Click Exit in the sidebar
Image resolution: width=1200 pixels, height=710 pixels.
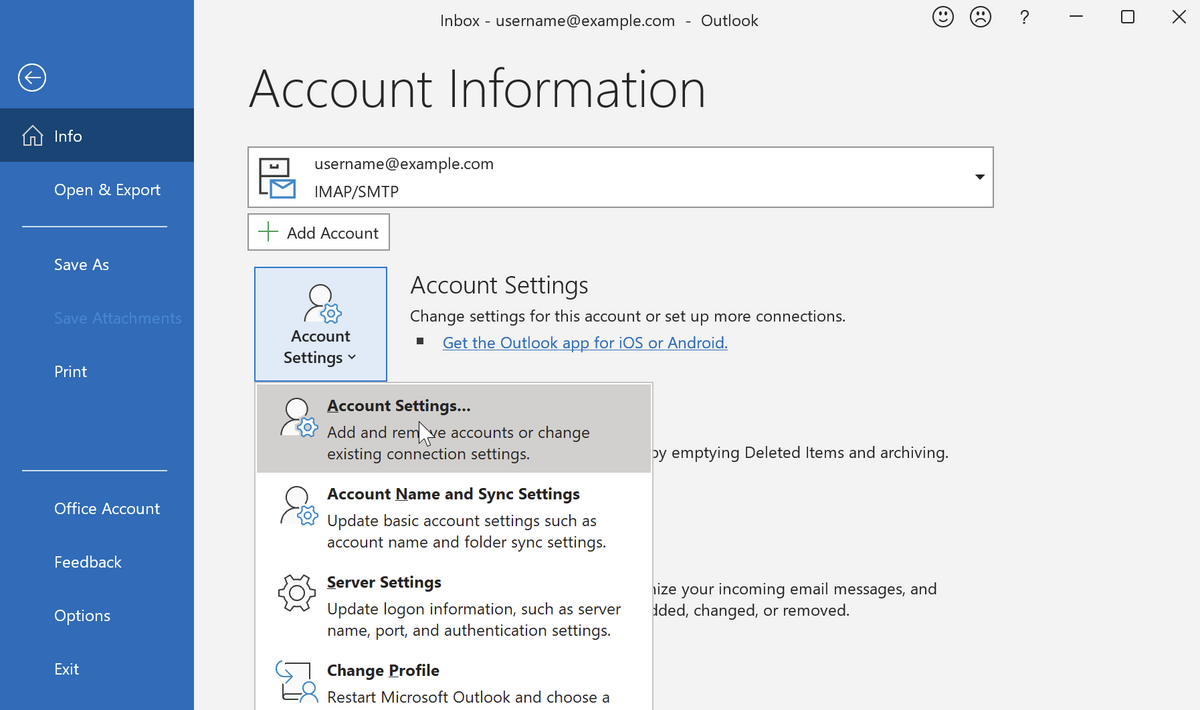(x=97, y=669)
